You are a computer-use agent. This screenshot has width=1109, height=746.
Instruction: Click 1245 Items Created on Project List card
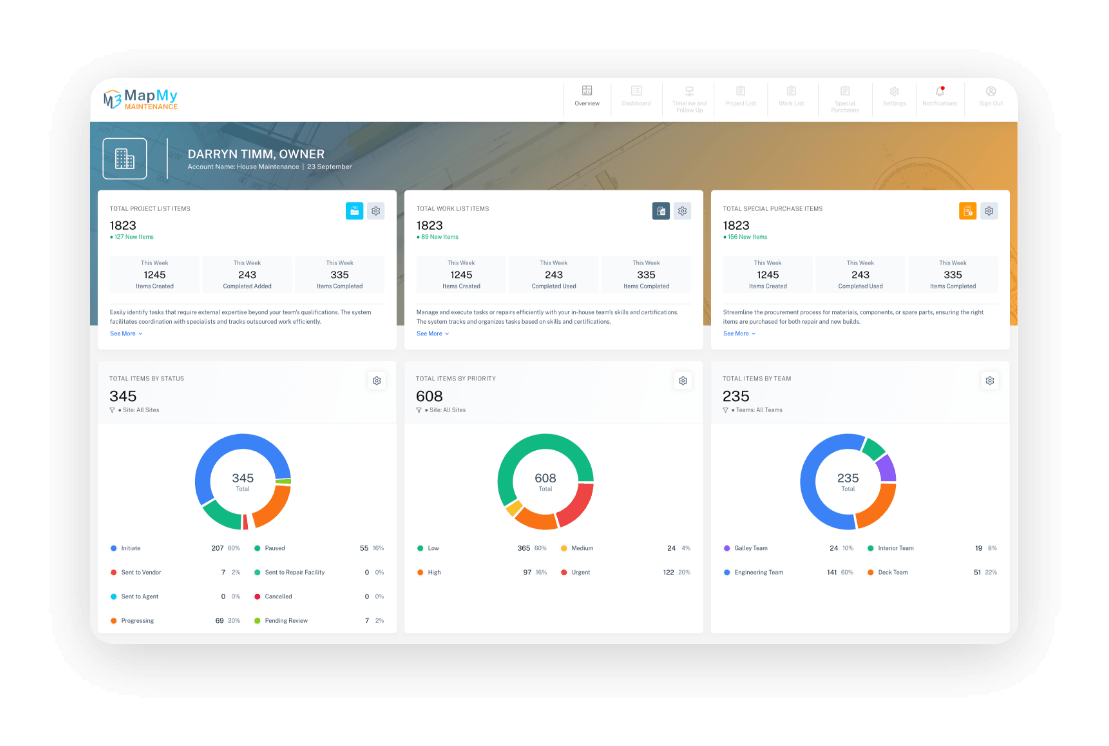point(155,274)
